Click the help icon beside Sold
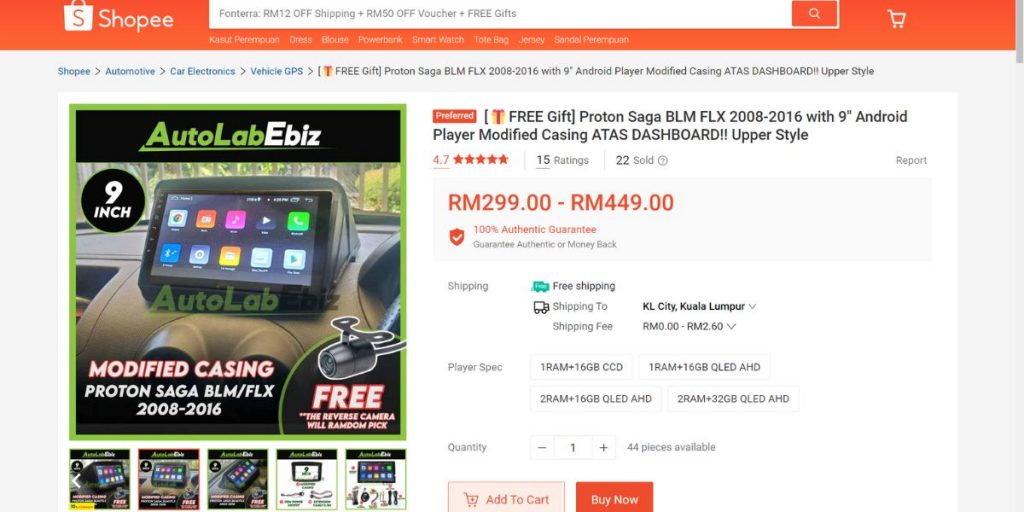The height and width of the screenshot is (512, 1024). [x=662, y=161]
